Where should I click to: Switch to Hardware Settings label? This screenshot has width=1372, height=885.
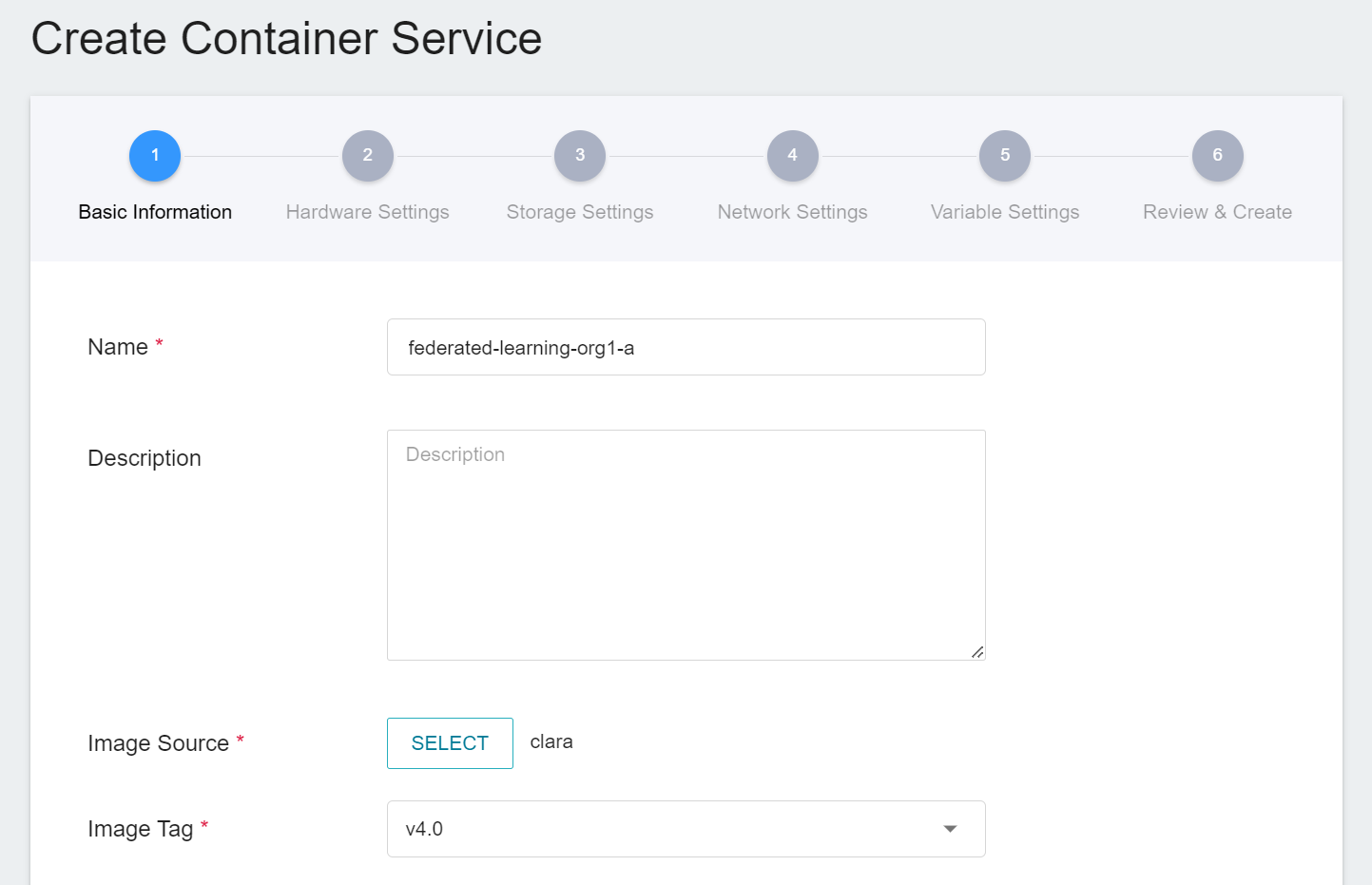[367, 212]
